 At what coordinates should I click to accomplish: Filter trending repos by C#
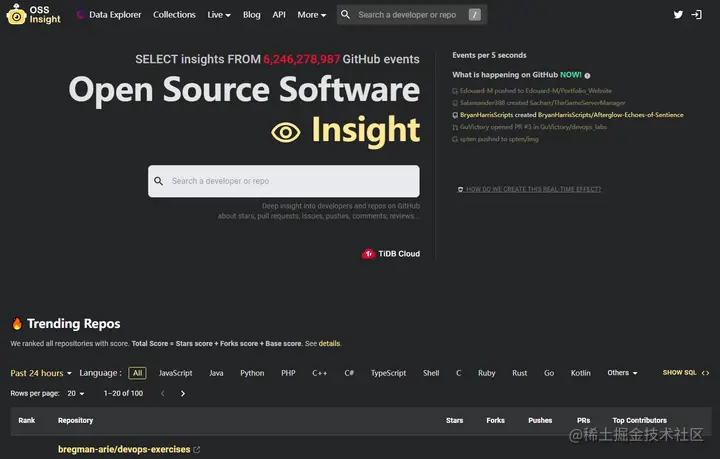349,373
